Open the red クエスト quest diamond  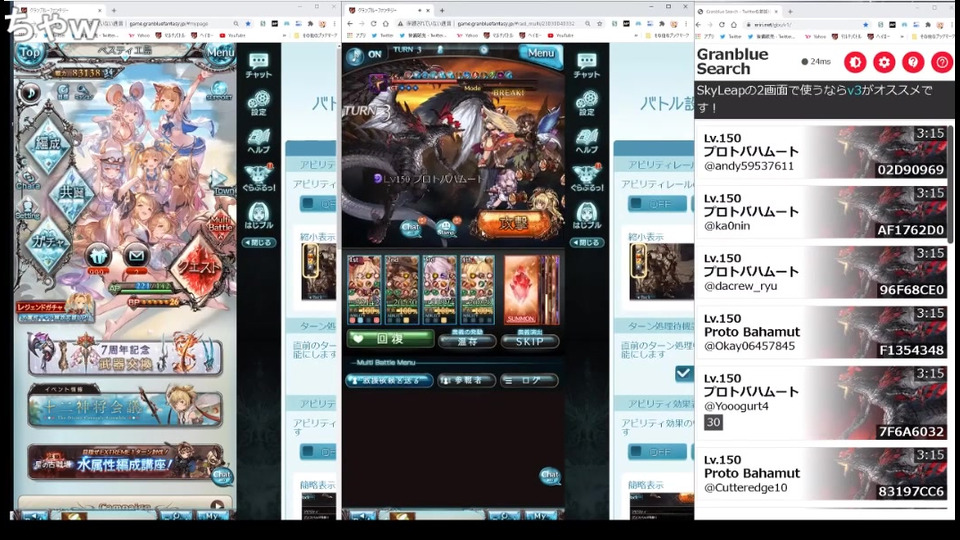200,267
